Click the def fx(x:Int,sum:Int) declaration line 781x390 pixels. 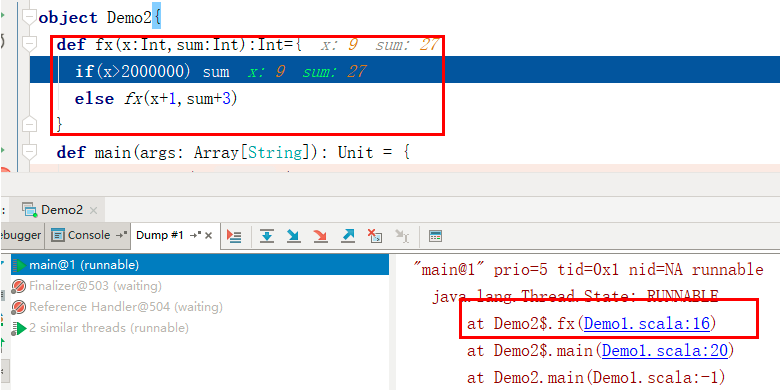179,45
